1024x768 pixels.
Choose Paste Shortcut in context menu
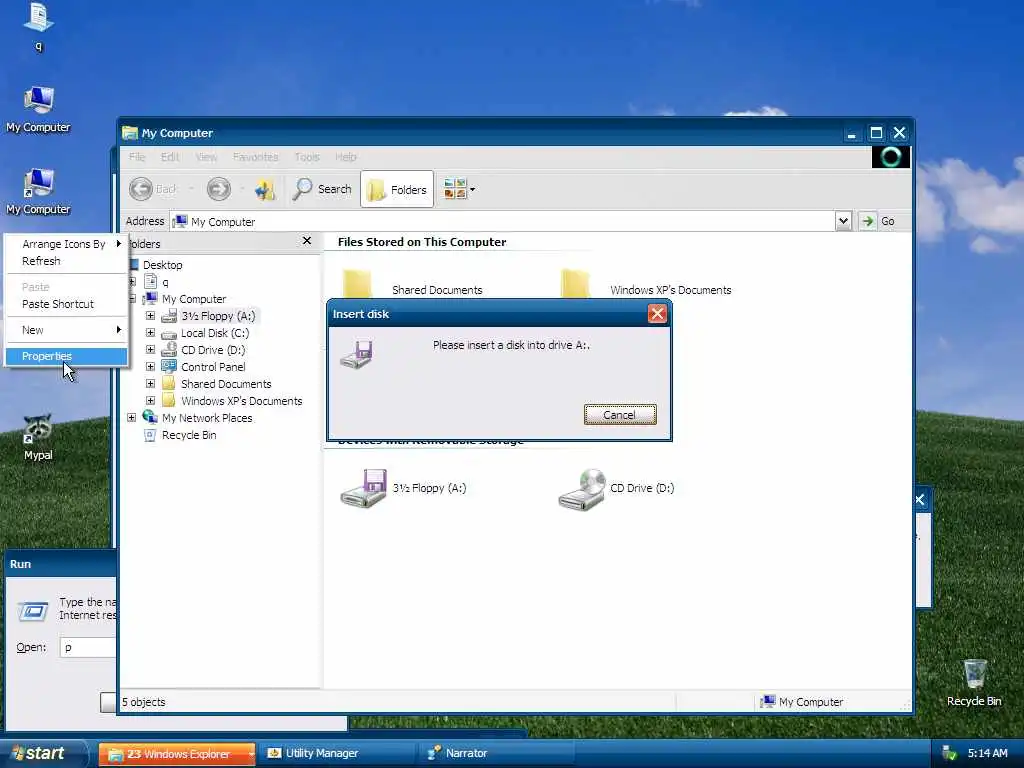pyautogui.click(x=66, y=304)
